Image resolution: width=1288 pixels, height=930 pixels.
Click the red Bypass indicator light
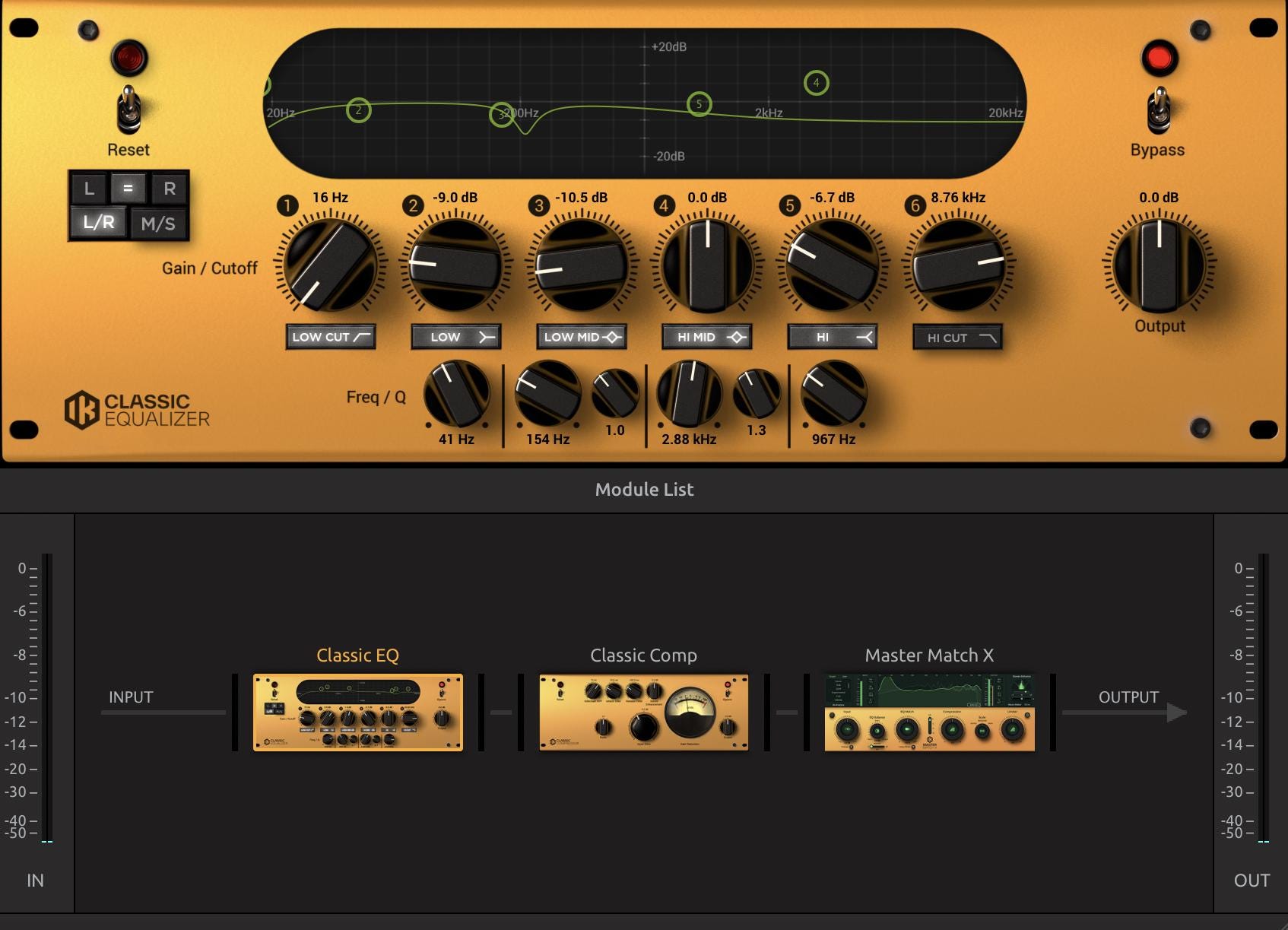[x=1159, y=58]
